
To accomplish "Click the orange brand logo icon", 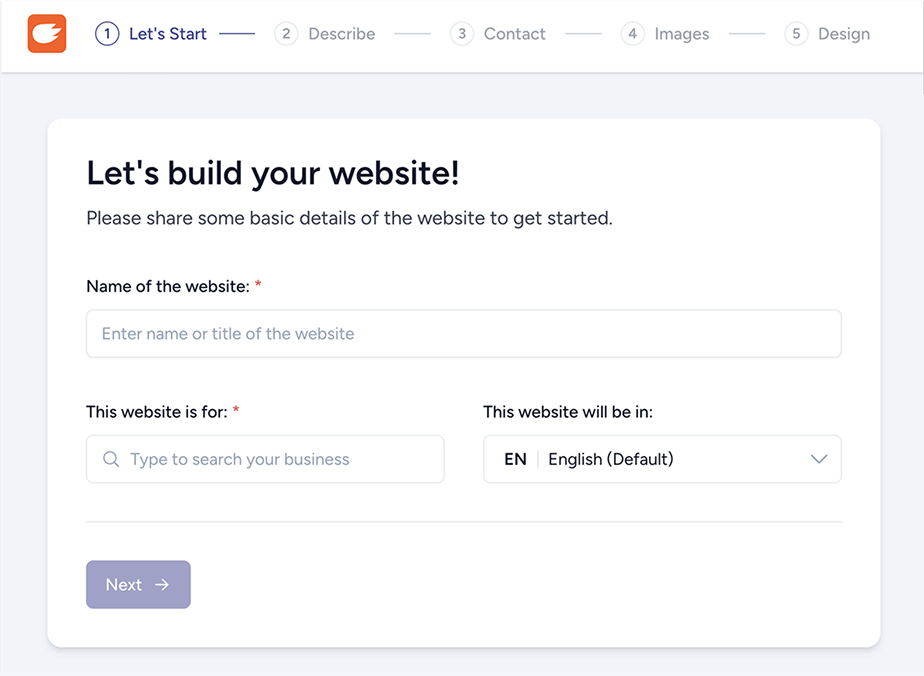I will click(x=46, y=33).
